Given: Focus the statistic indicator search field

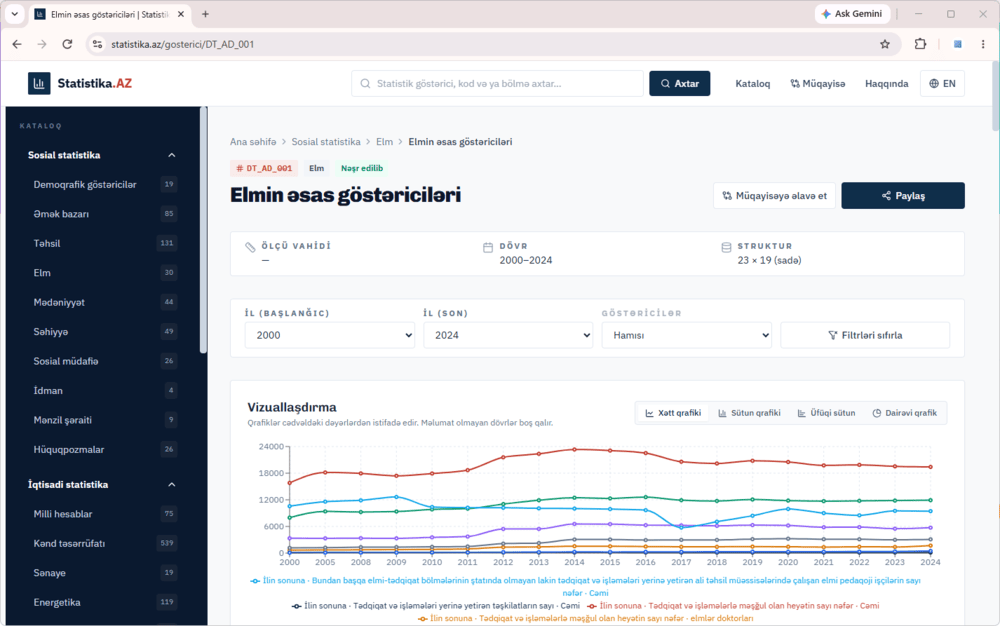Looking at the screenshot, I should (x=497, y=84).
